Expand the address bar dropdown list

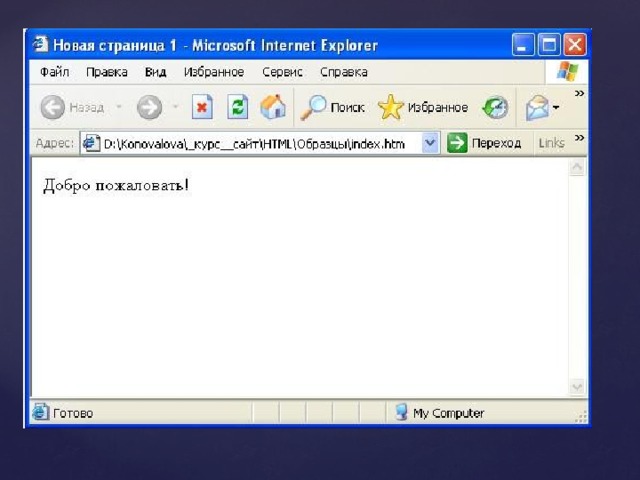[430, 143]
